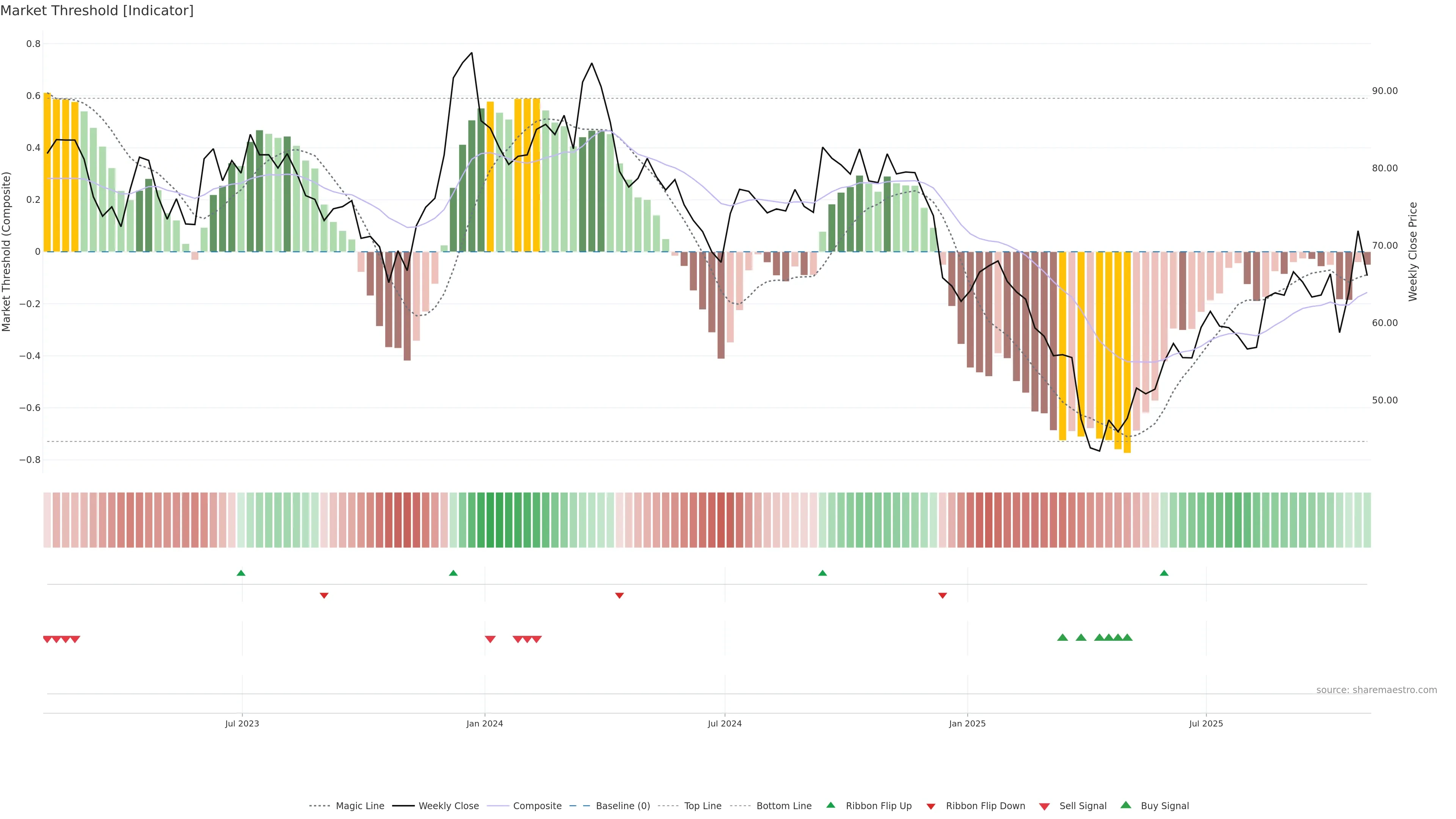Toggle the Top Line legend entry
1456x819 pixels.
tap(703, 806)
